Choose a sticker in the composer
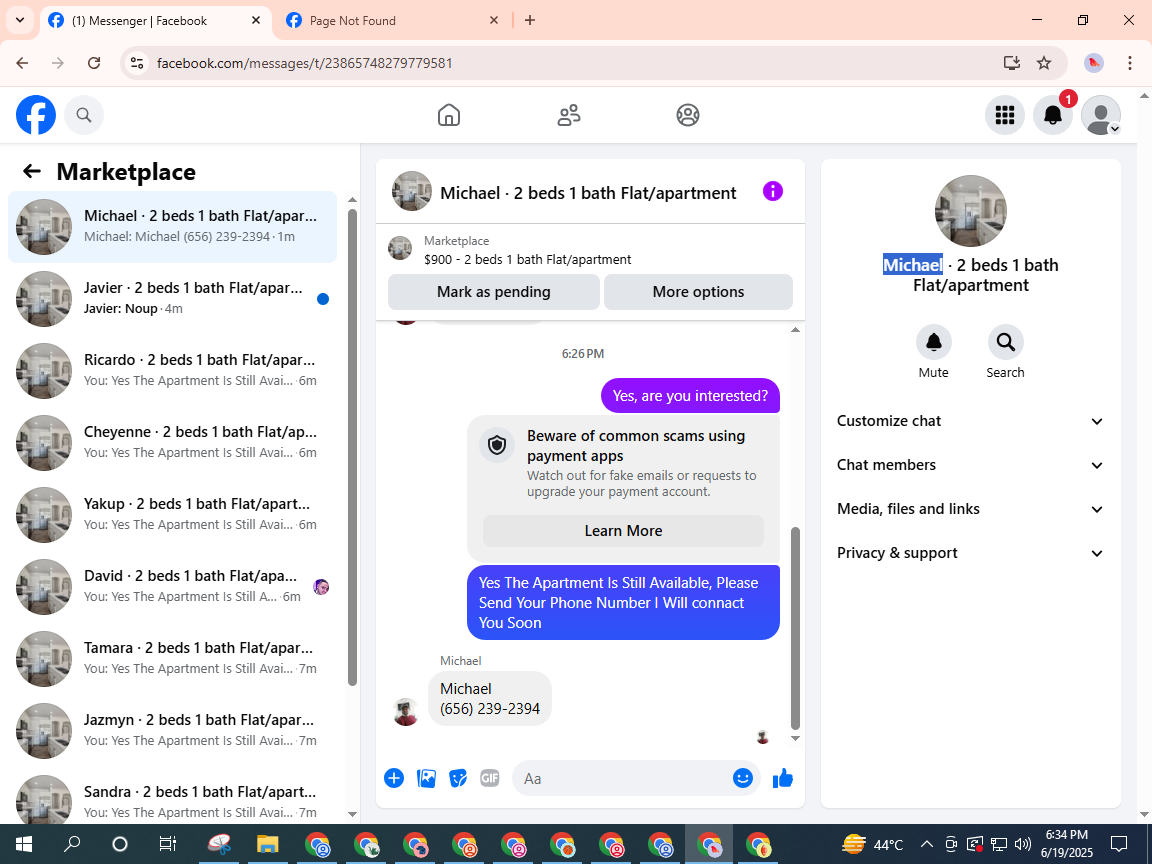The image size is (1152, 864). point(458,778)
